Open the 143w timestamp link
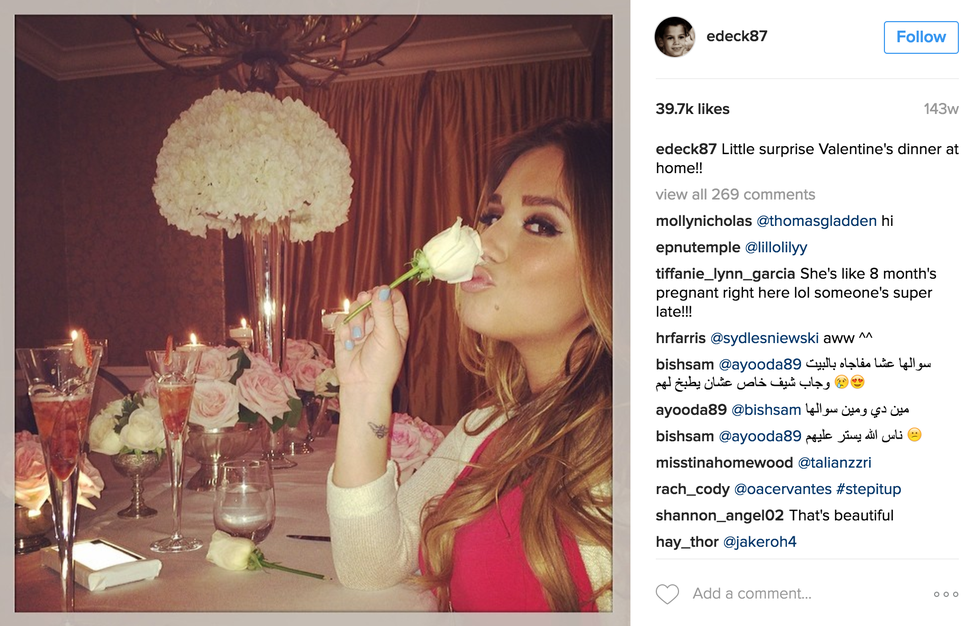This screenshot has width=980, height=626. (x=941, y=109)
